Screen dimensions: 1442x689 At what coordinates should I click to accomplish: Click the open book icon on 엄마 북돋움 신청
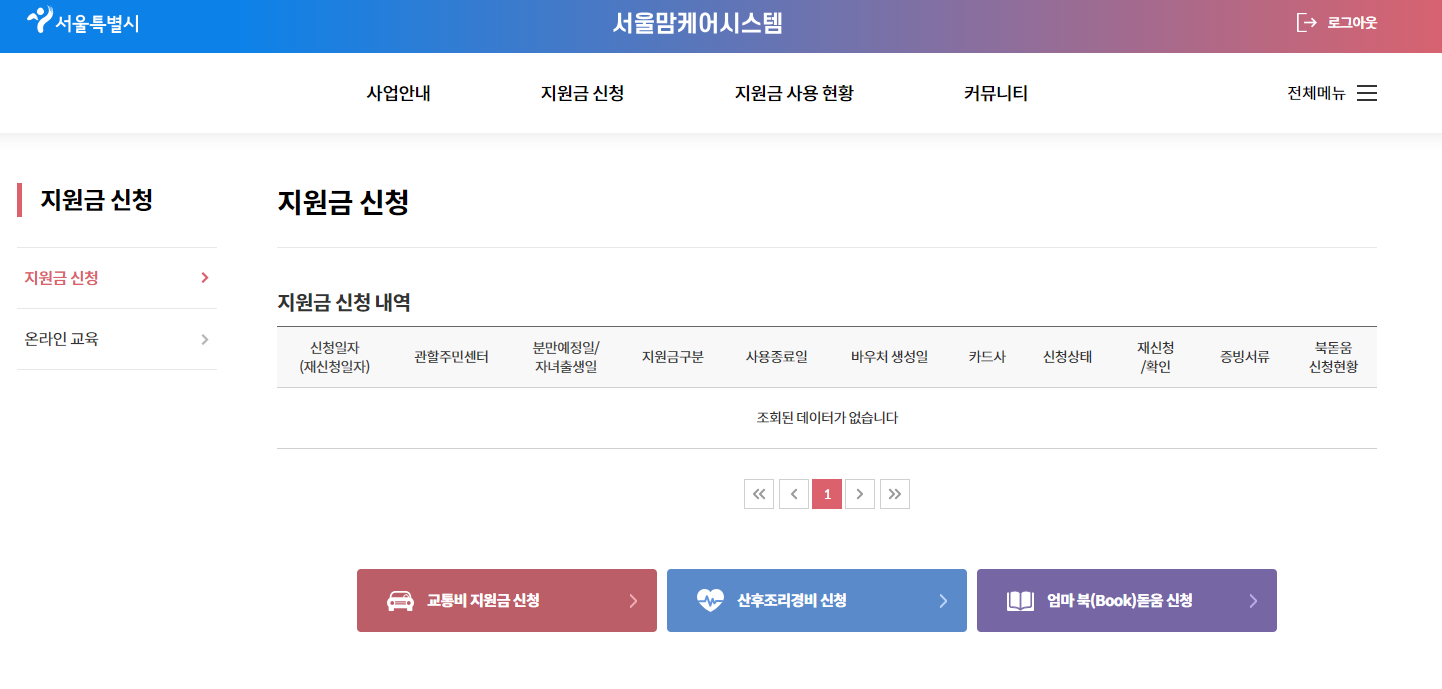pyautogui.click(x=1020, y=601)
